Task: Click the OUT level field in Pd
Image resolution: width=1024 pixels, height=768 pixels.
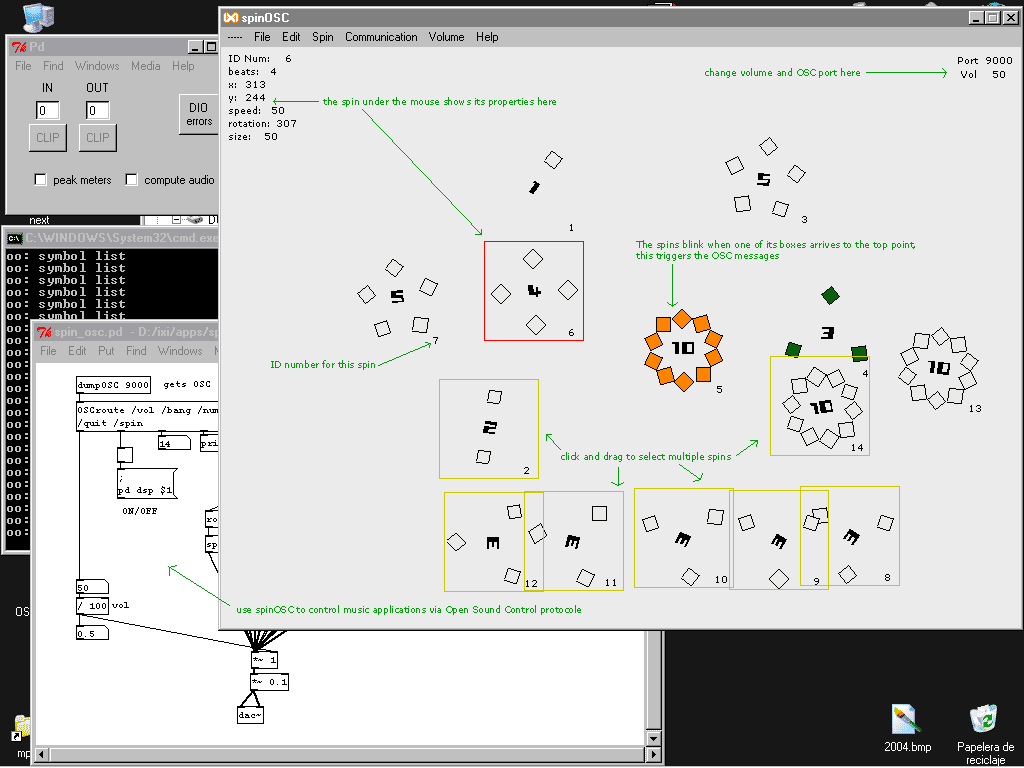Action: [x=97, y=110]
